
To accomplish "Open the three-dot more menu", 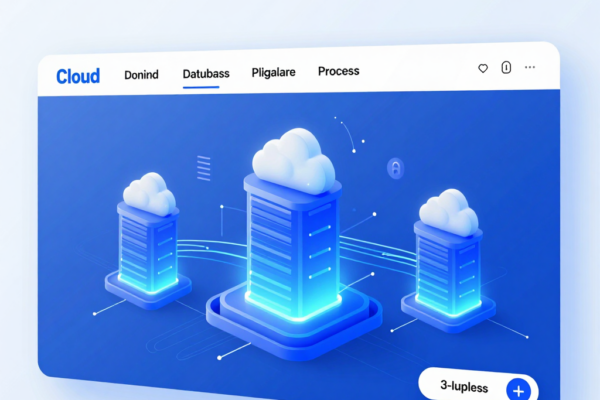I will (530, 67).
